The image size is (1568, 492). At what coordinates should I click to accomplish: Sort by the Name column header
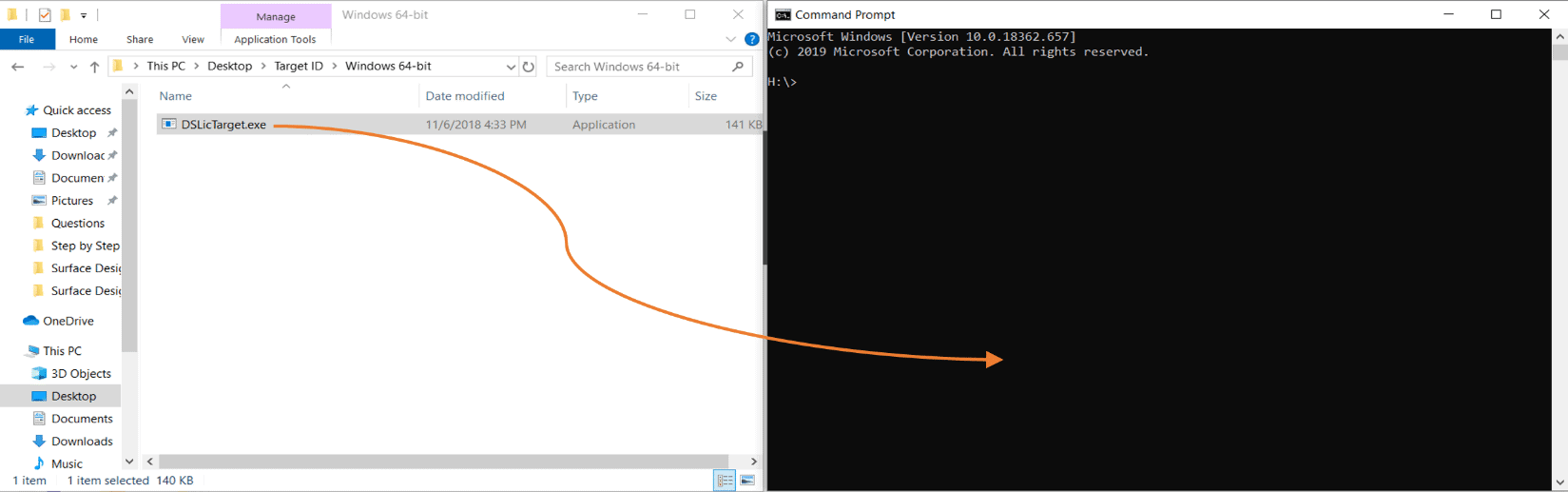175,96
